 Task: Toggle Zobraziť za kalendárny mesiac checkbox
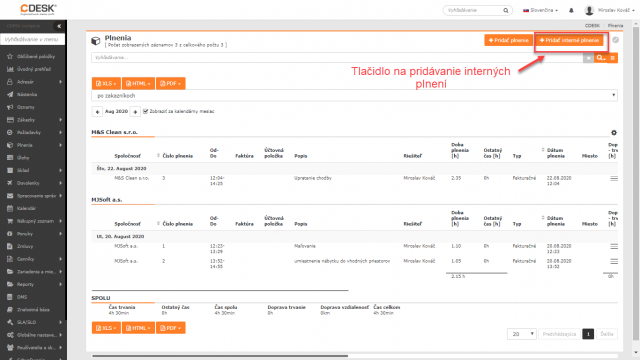(145, 111)
